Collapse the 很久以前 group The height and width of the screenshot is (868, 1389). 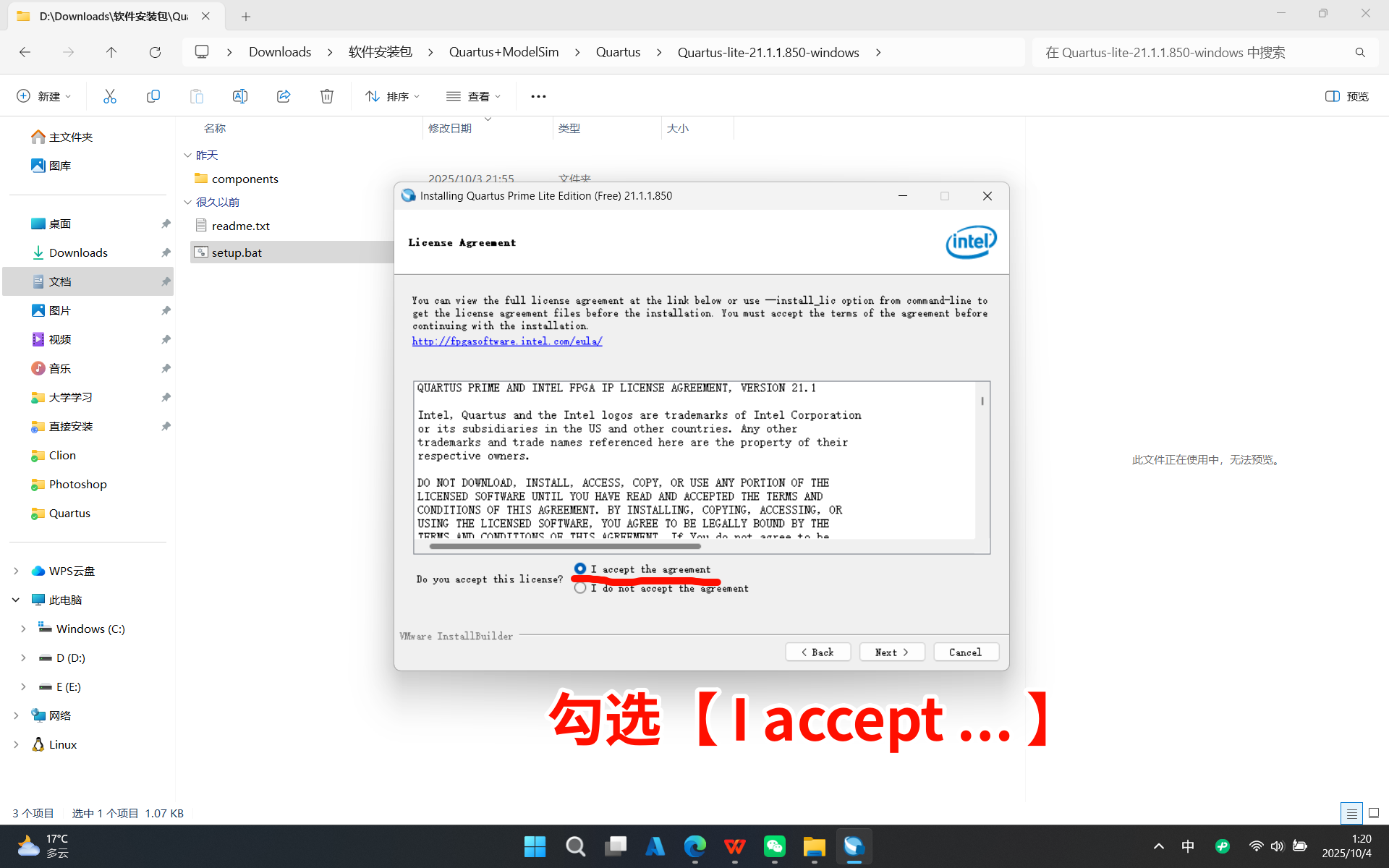click(188, 203)
